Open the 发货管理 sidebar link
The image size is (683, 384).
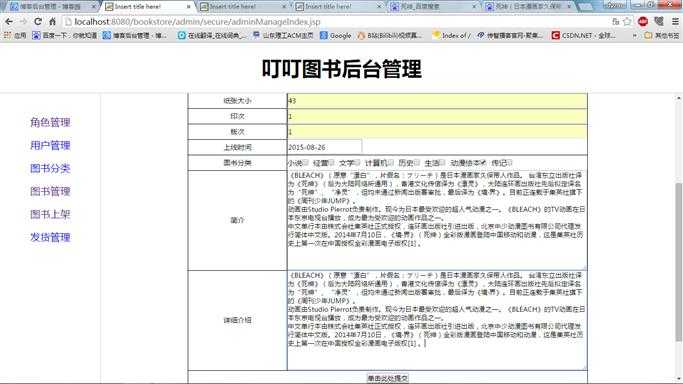(x=50, y=237)
